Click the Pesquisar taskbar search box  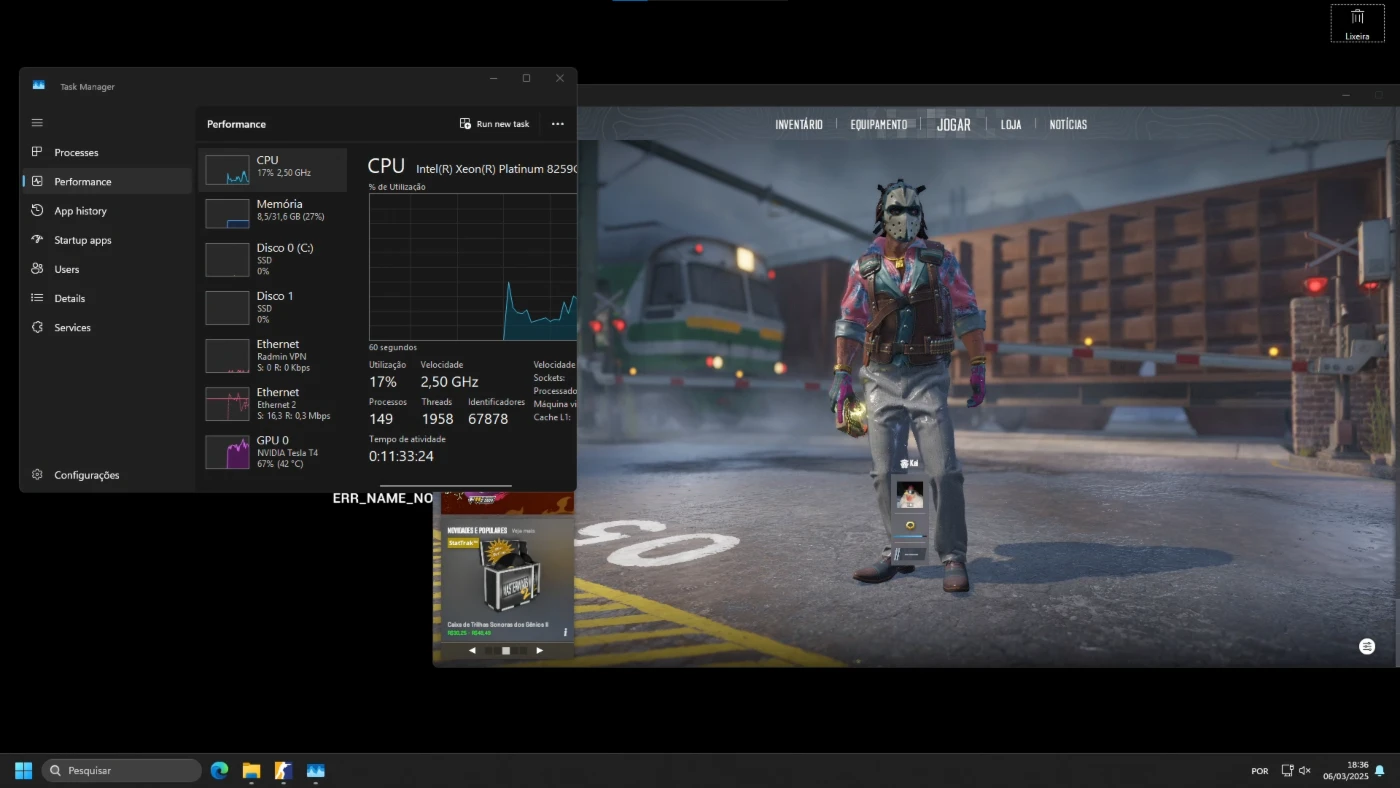click(x=122, y=771)
